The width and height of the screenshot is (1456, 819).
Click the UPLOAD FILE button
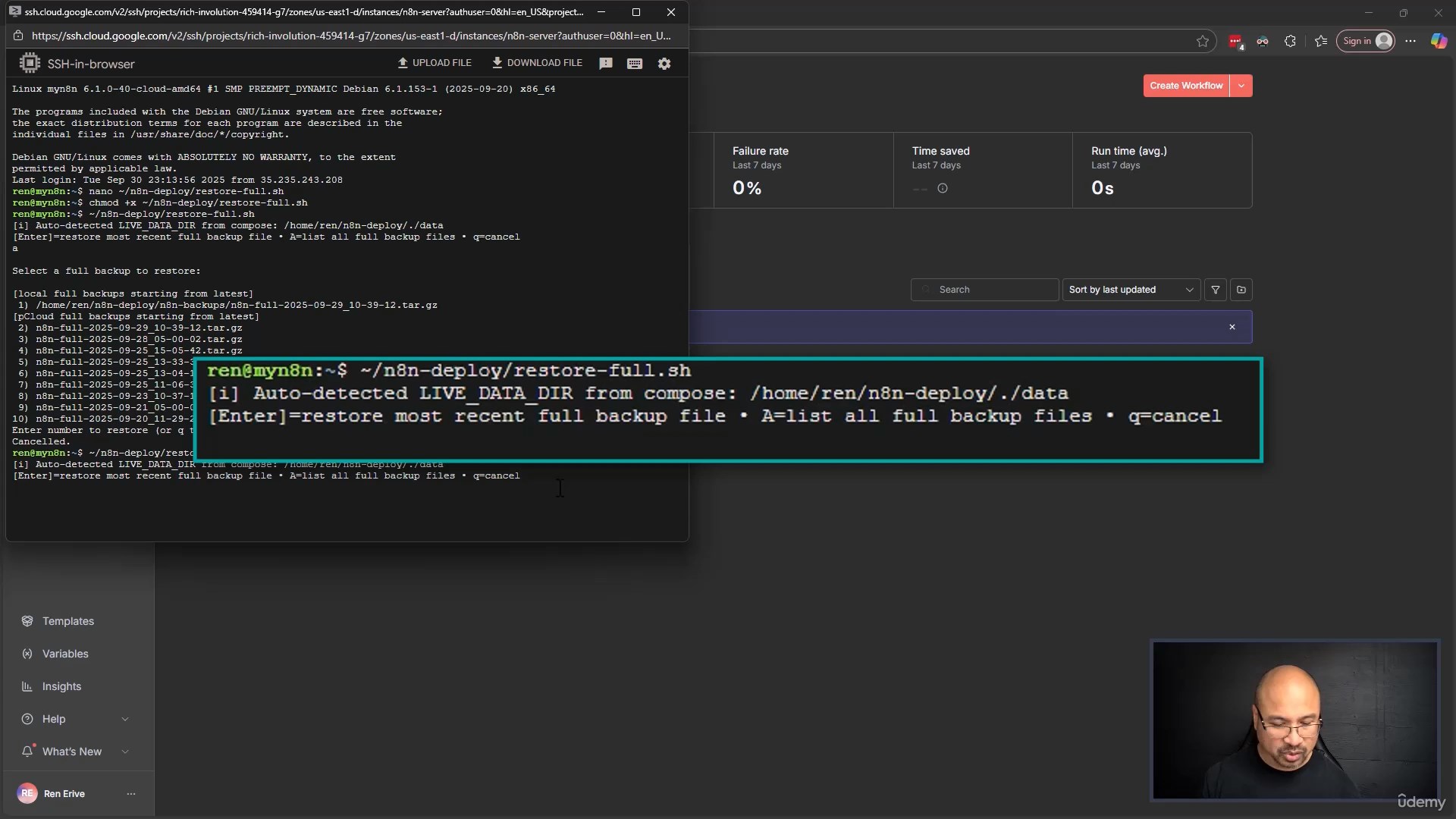click(x=435, y=63)
